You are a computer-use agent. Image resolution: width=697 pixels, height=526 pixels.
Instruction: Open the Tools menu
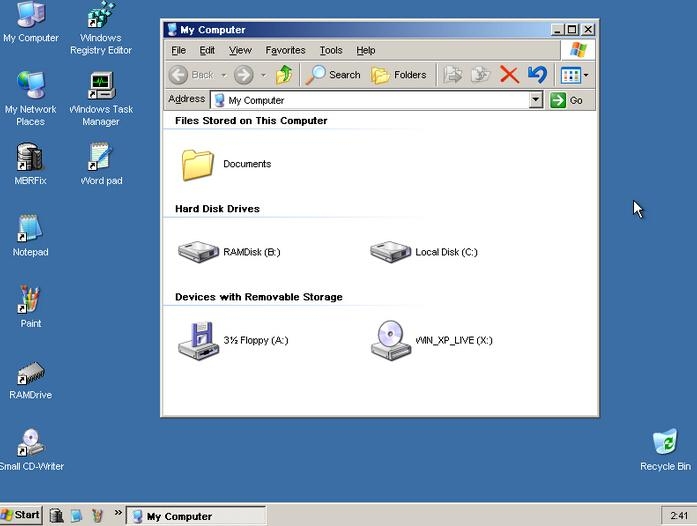tap(331, 50)
